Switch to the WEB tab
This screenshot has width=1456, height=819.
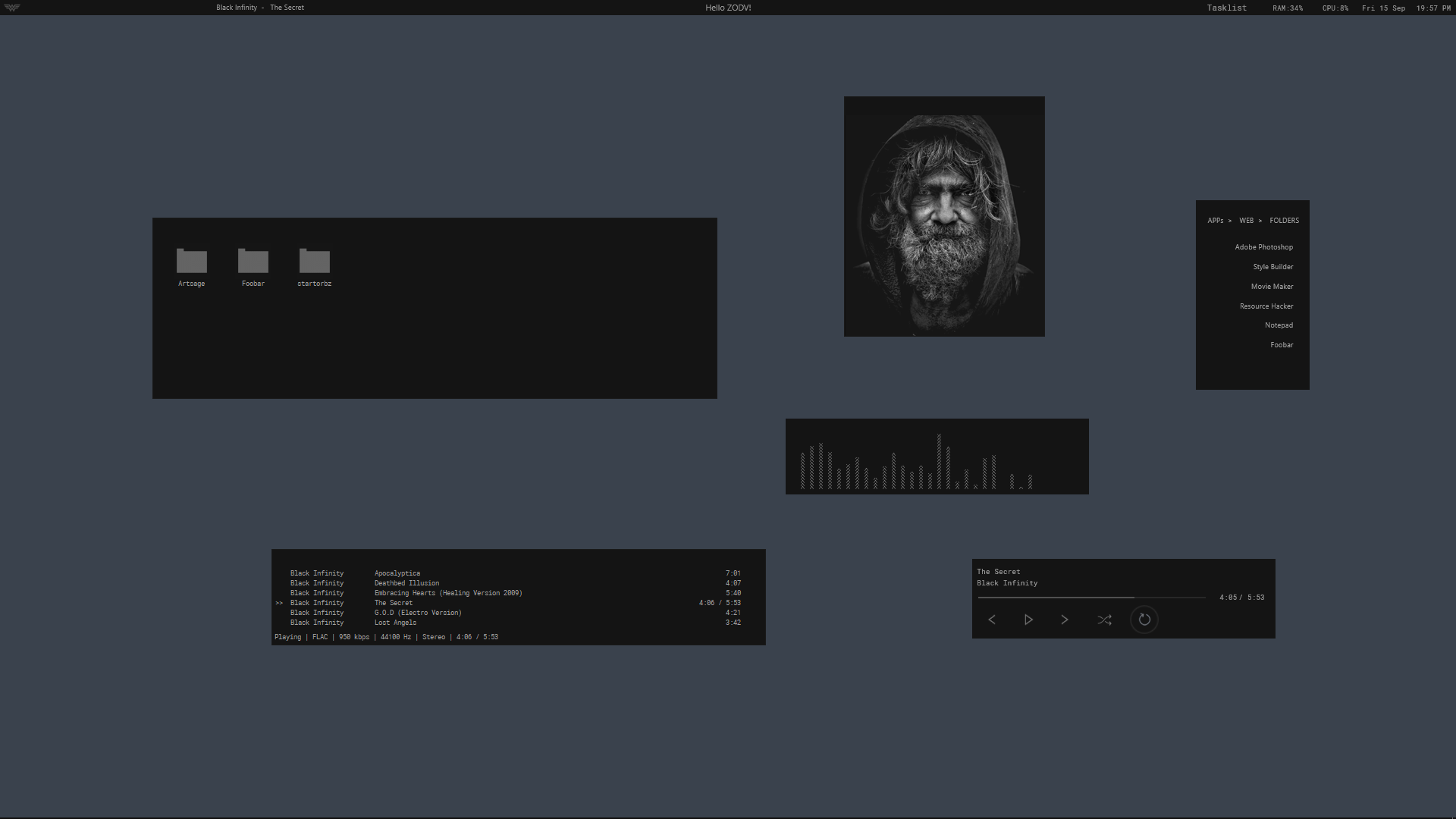point(1247,221)
